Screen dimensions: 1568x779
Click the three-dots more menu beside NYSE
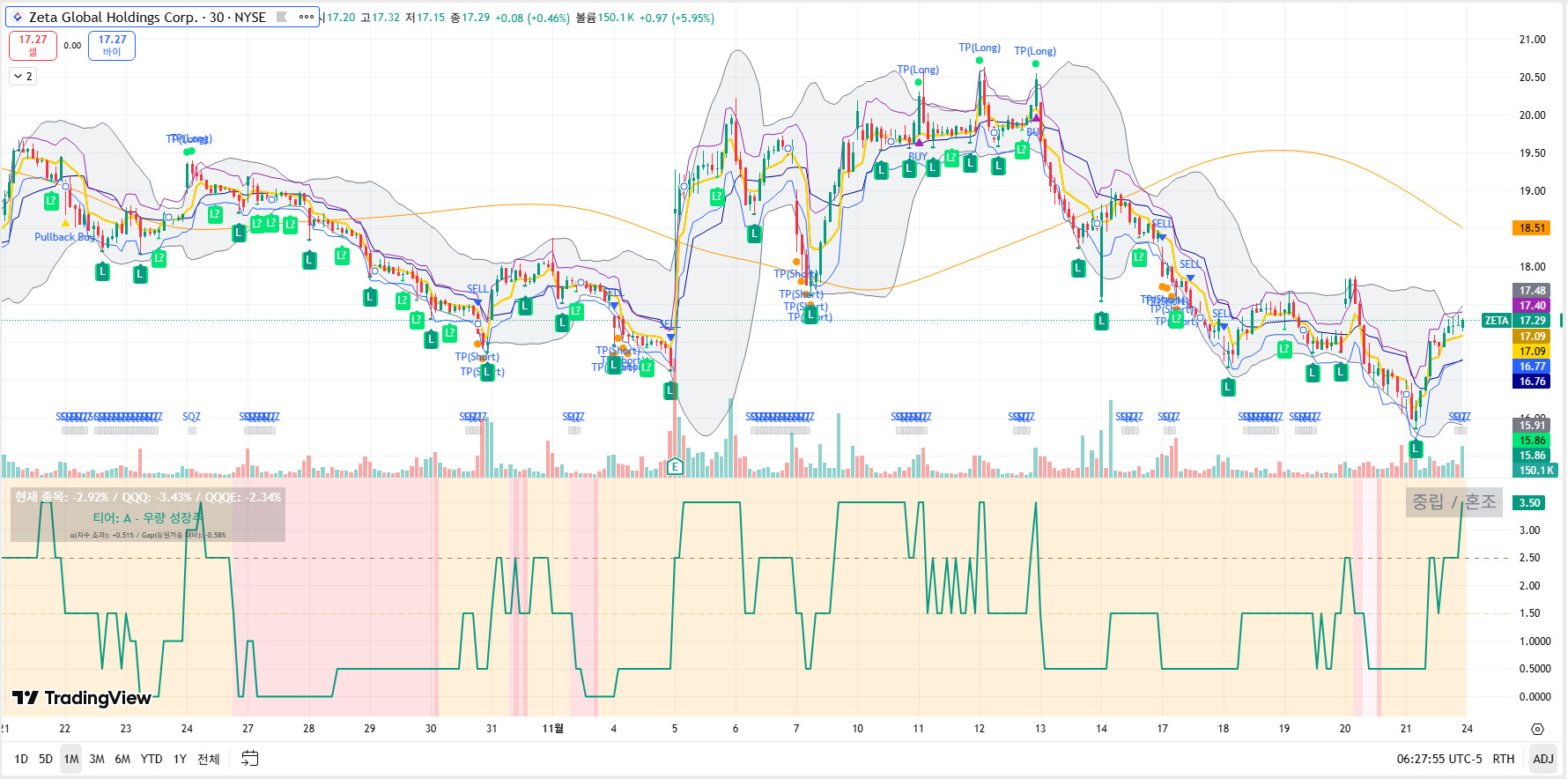click(x=306, y=17)
